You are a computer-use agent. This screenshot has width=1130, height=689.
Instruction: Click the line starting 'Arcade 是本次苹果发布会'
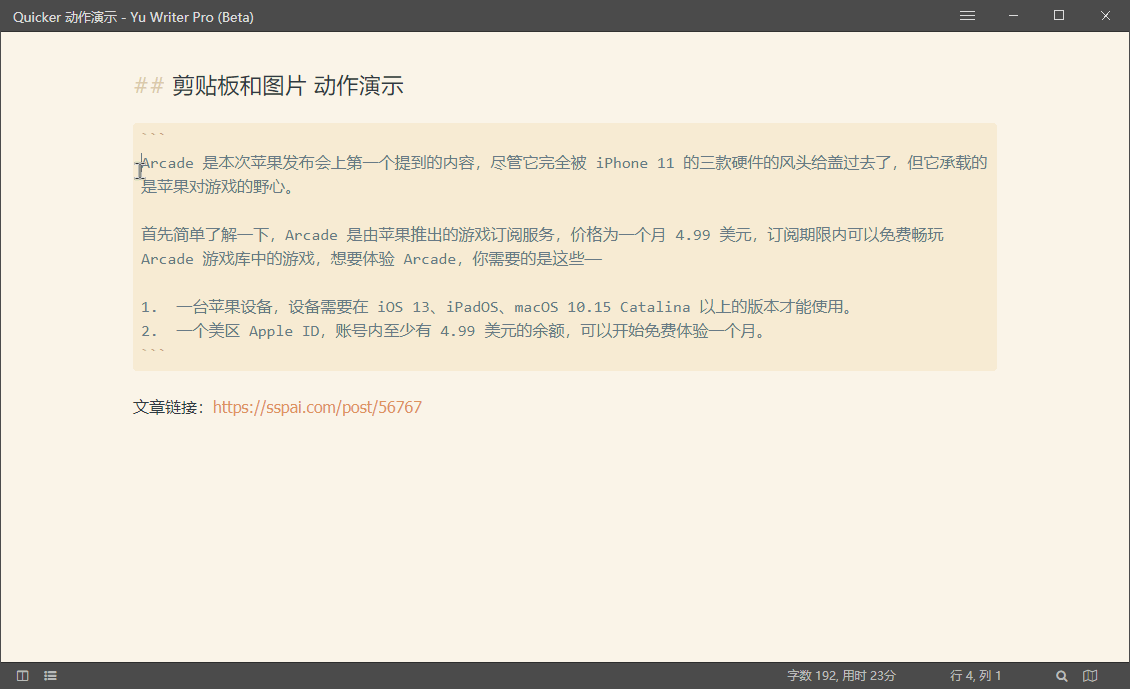tap(564, 163)
